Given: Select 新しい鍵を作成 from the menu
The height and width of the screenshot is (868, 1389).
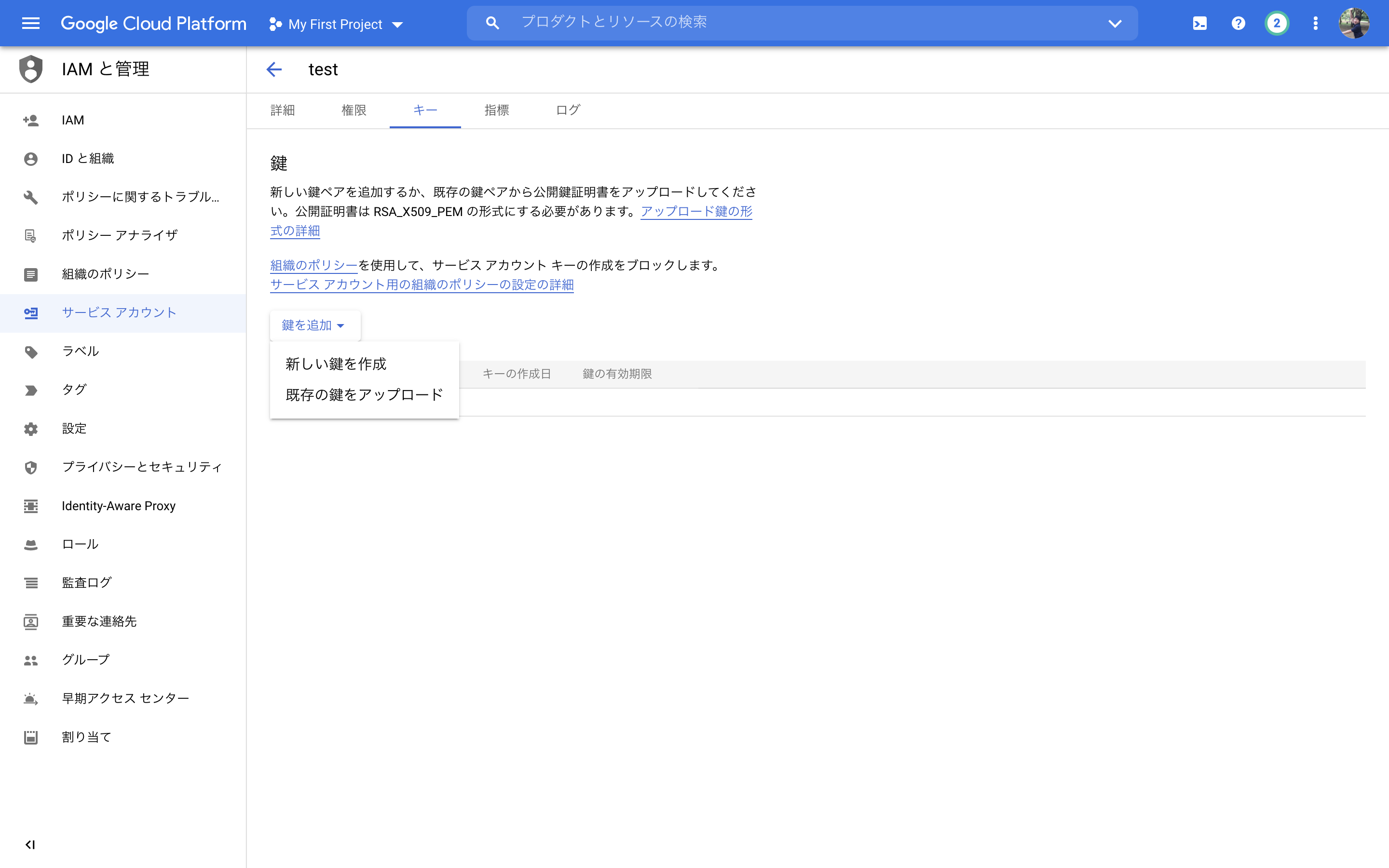Looking at the screenshot, I should (335, 364).
